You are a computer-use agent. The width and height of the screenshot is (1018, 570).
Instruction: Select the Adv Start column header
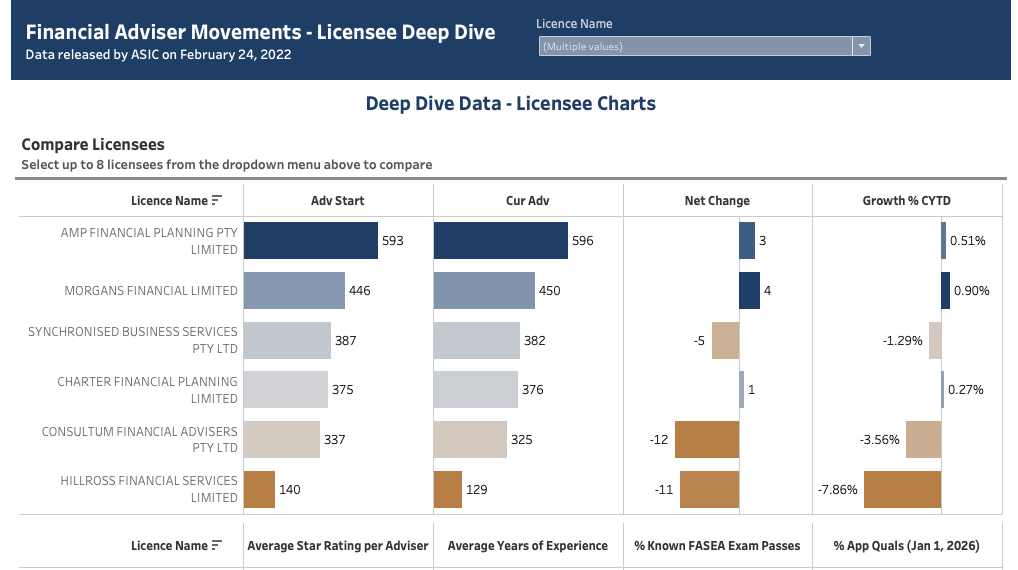point(338,201)
